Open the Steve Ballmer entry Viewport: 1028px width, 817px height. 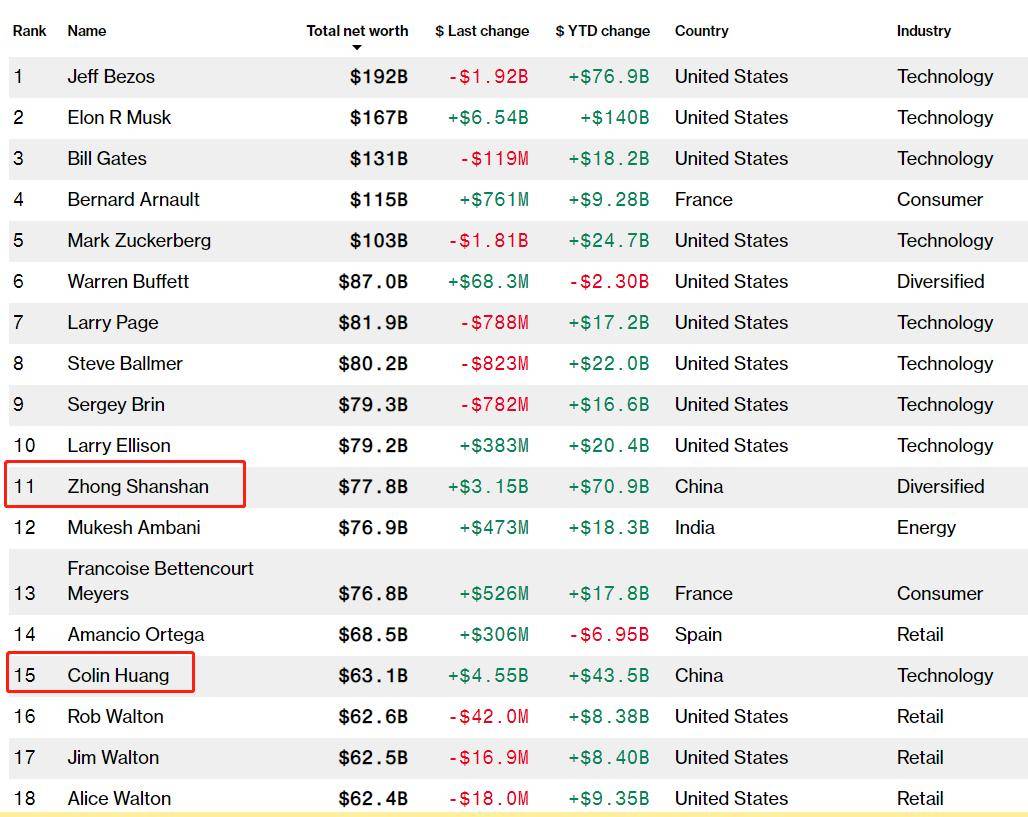[125, 363]
